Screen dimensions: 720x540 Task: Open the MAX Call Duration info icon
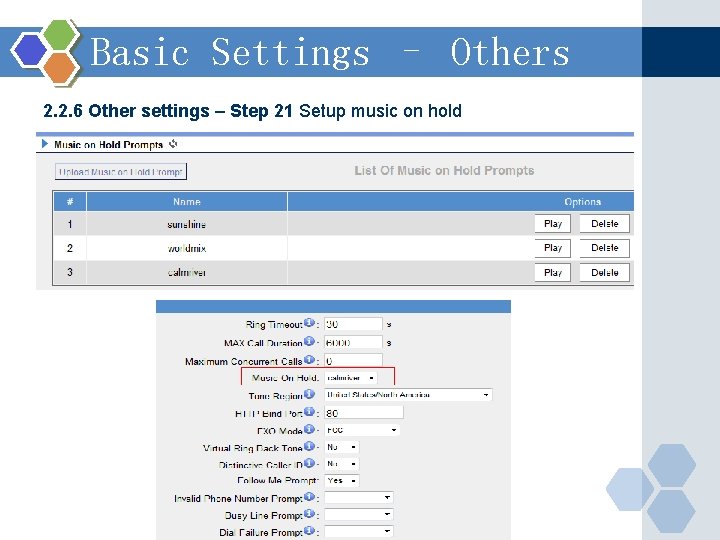point(309,341)
